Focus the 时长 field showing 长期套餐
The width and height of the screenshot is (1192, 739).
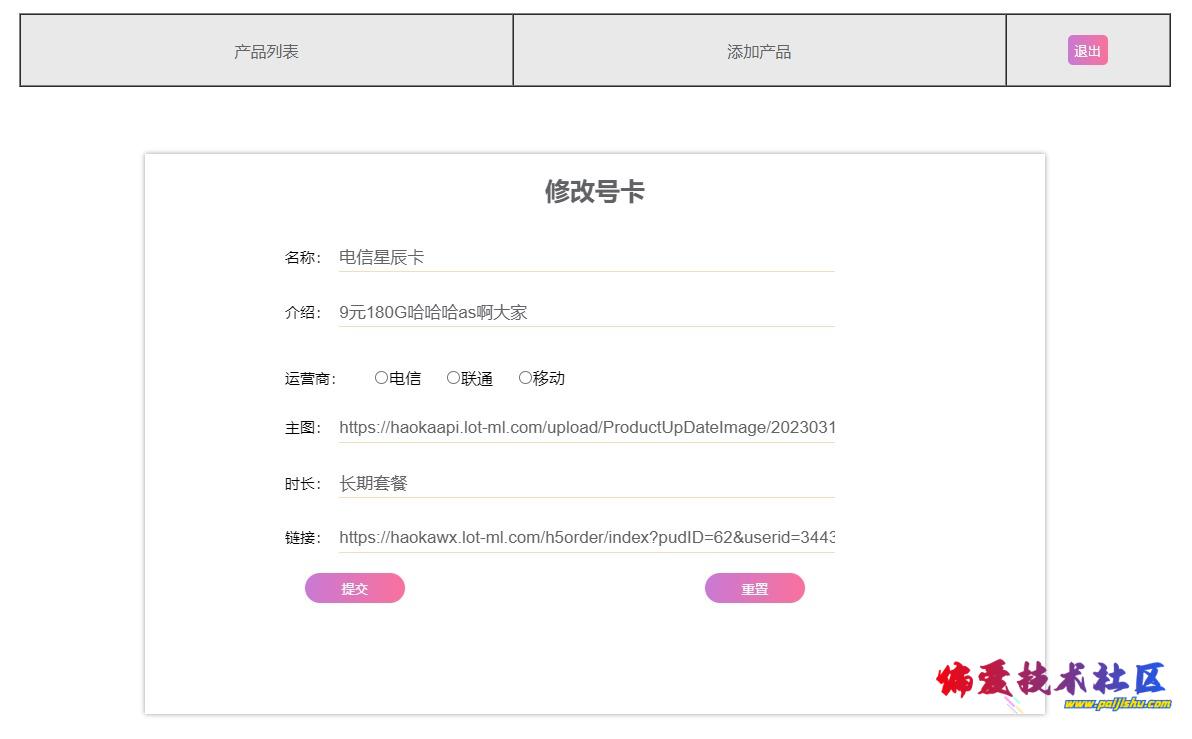pyautogui.click(x=586, y=484)
